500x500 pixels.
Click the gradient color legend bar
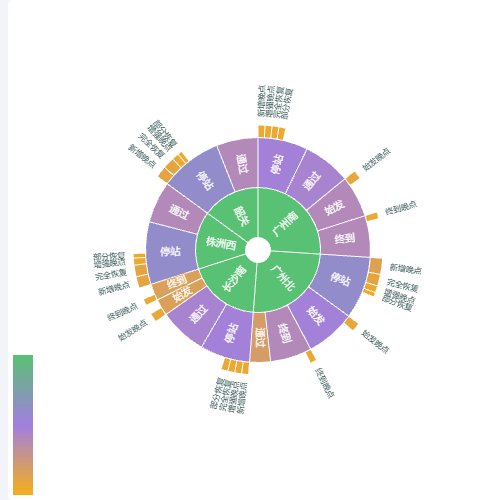click(23, 425)
